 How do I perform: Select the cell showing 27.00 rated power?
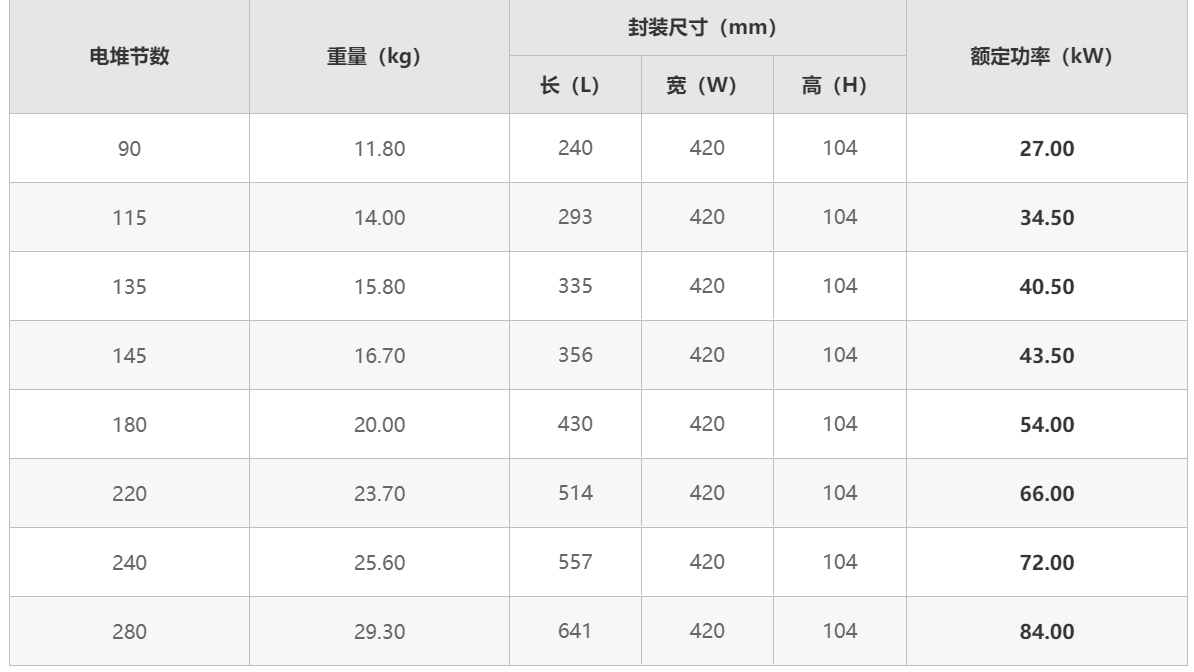tap(1046, 149)
